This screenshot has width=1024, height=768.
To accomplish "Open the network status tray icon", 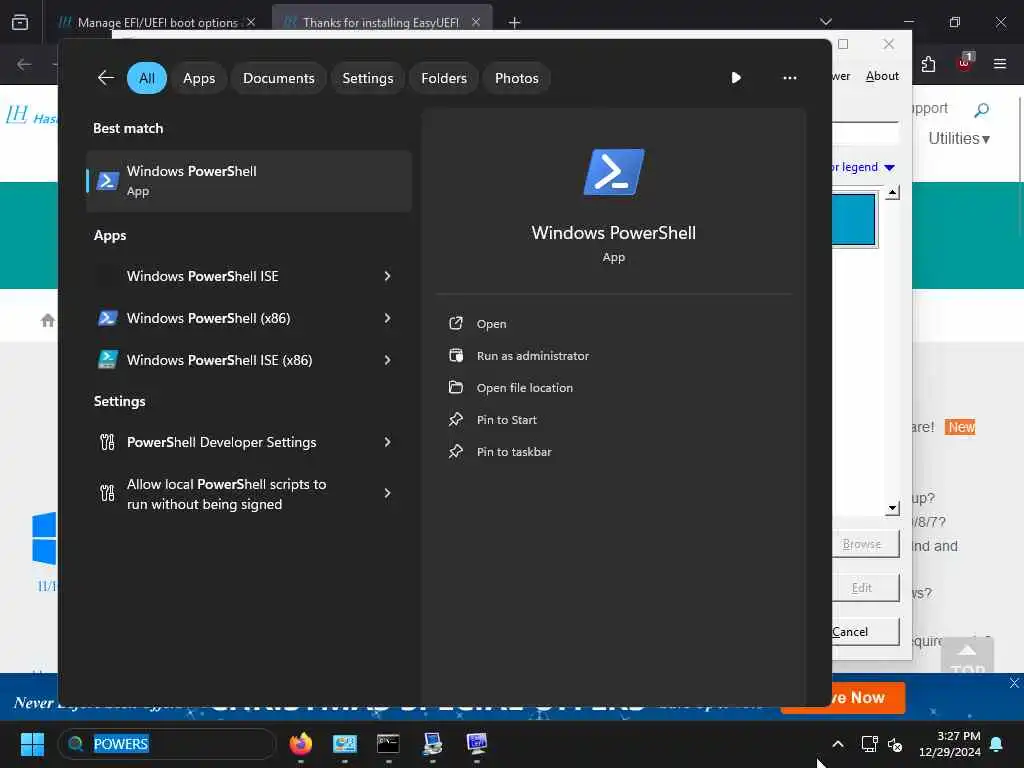I will click(869, 744).
